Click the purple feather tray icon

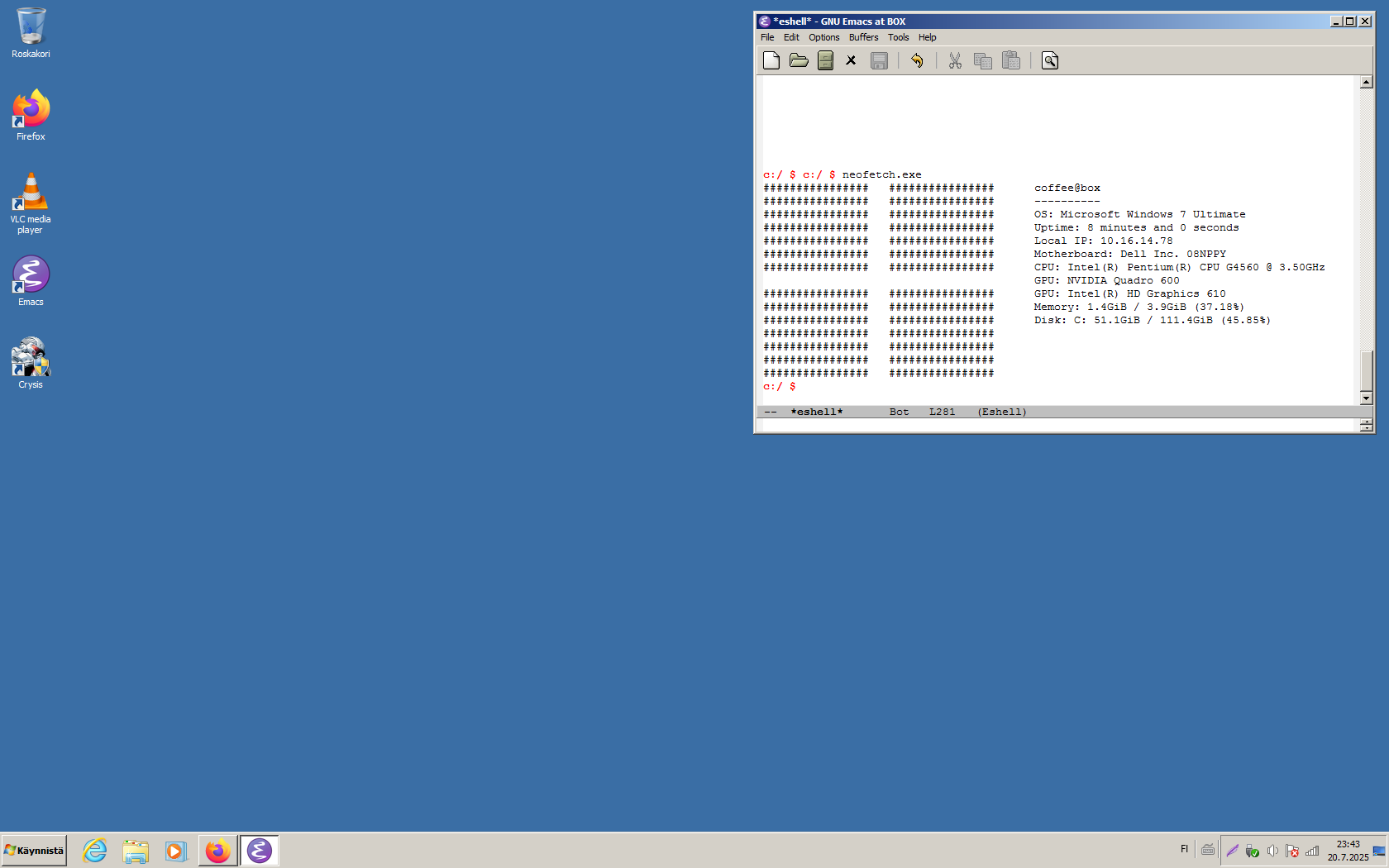point(1232,851)
